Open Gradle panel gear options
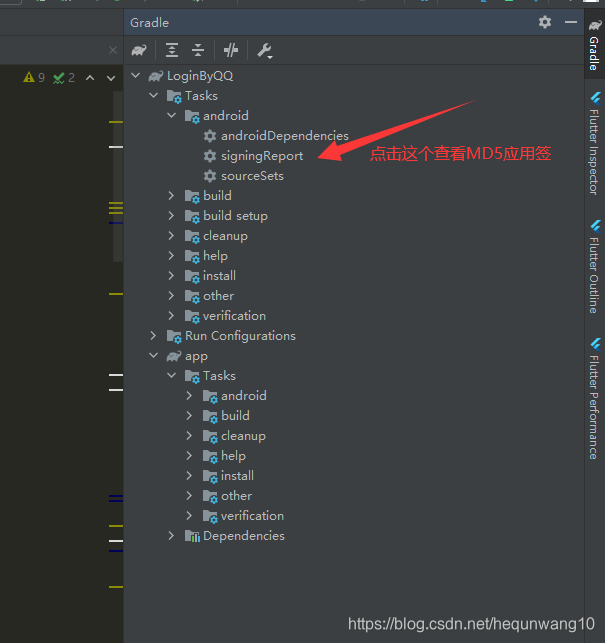This screenshot has width=605, height=643. 545,22
